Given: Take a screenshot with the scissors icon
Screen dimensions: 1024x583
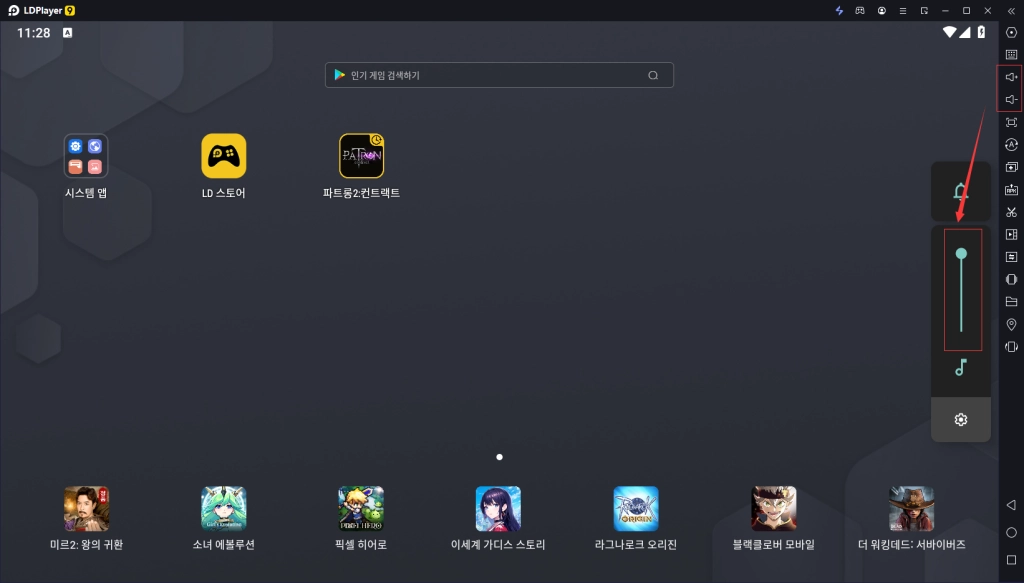Looking at the screenshot, I should pyautogui.click(x=1011, y=212).
